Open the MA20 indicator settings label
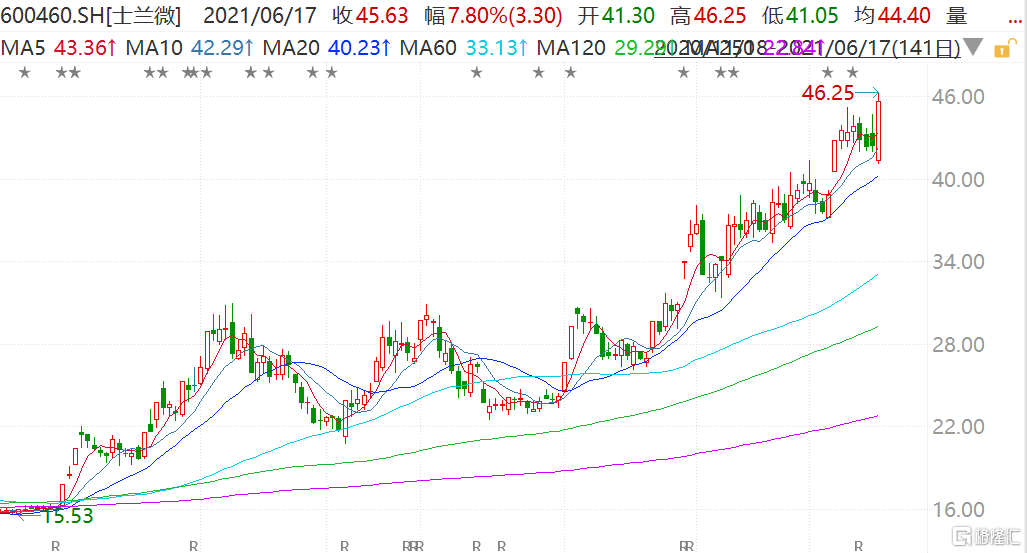Viewport: 1027px width, 553px height. pos(327,48)
